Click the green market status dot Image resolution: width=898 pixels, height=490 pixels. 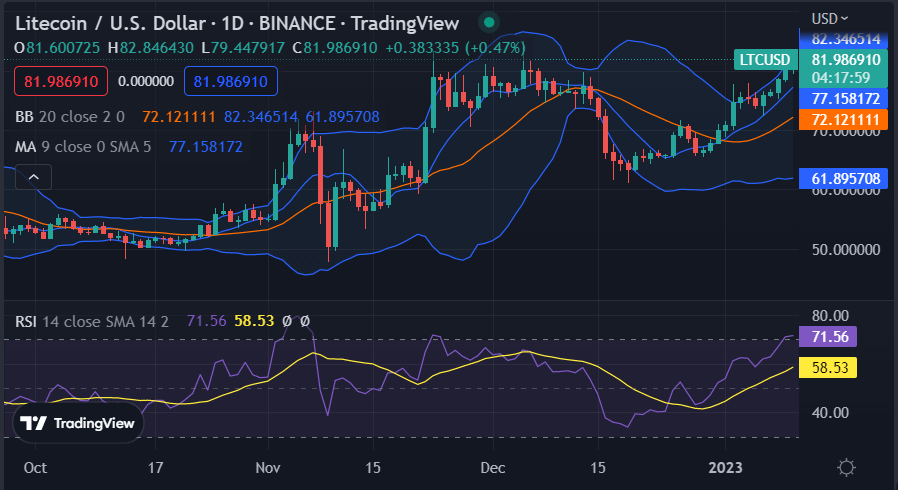tap(489, 23)
